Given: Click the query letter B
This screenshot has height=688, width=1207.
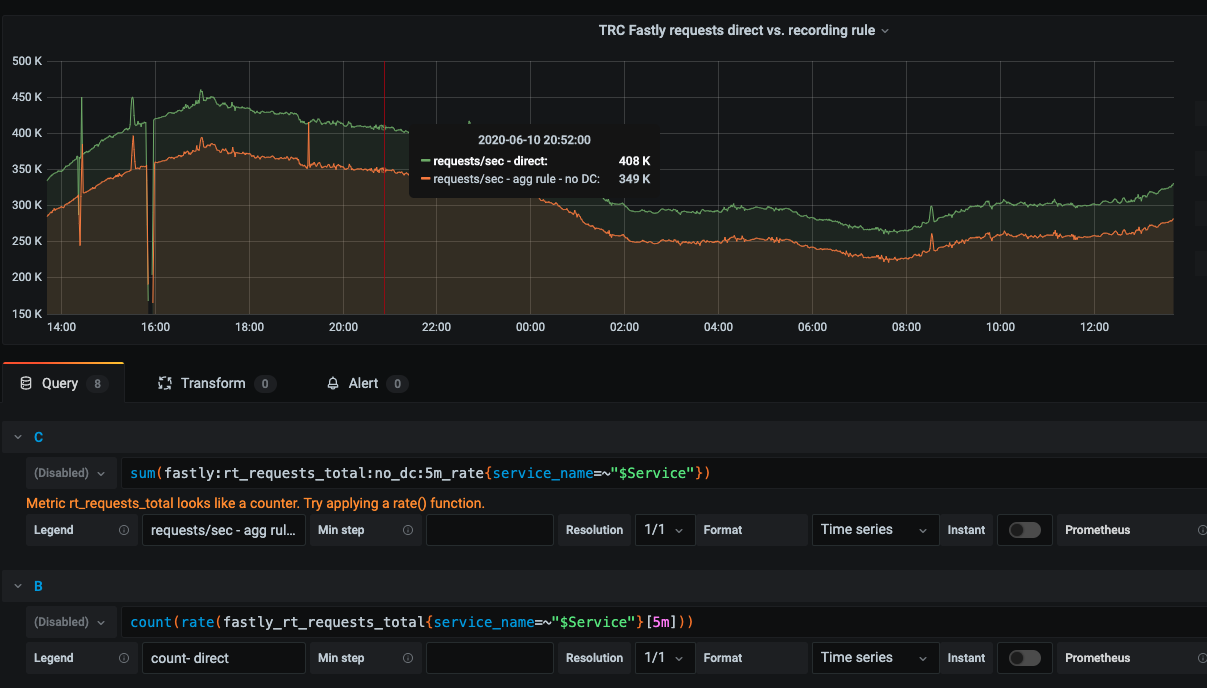Looking at the screenshot, I should coord(39,586).
